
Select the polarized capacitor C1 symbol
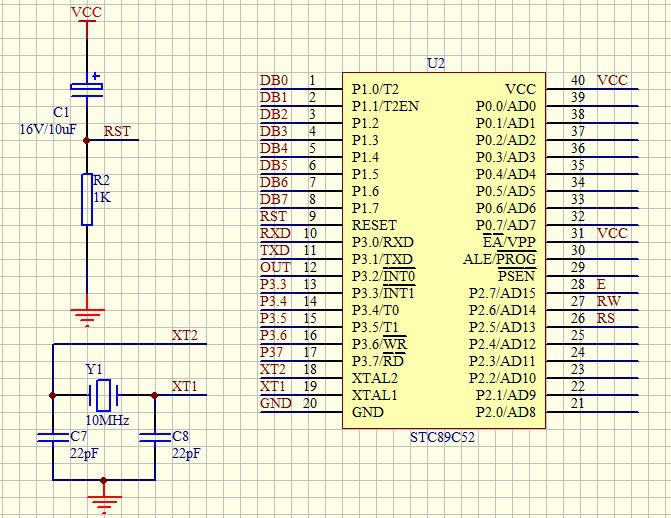tap(87, 87)
